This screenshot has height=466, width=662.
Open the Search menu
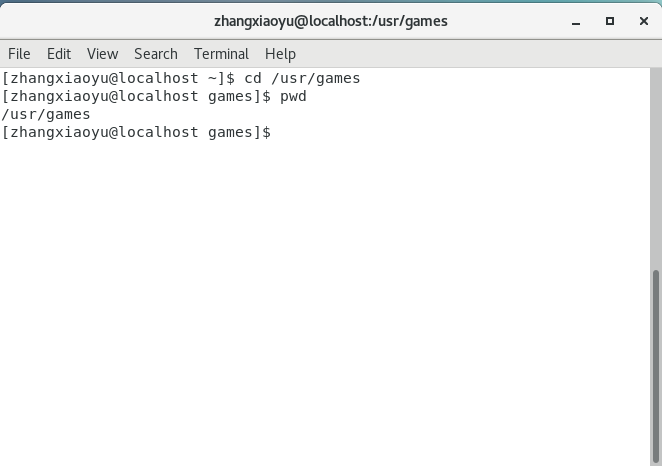pyautogui.click(x=155, y=54)
